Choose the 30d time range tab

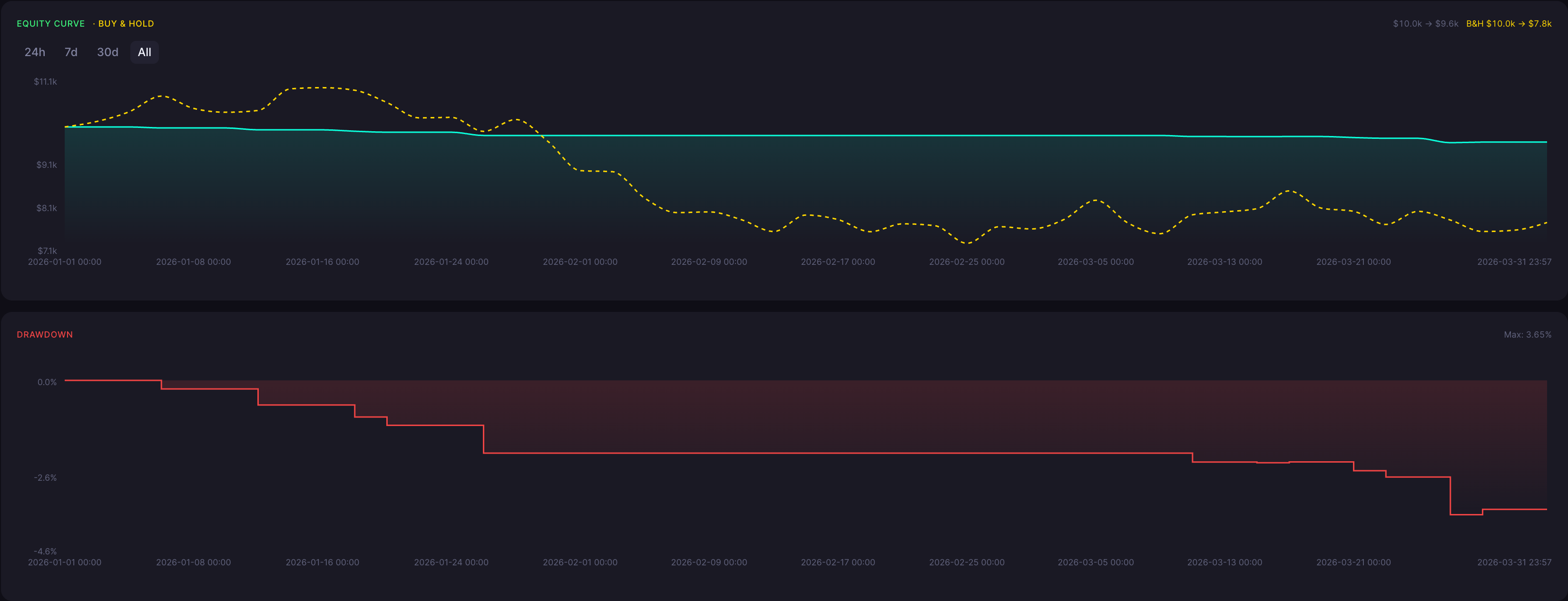click(x=108, y=52)
